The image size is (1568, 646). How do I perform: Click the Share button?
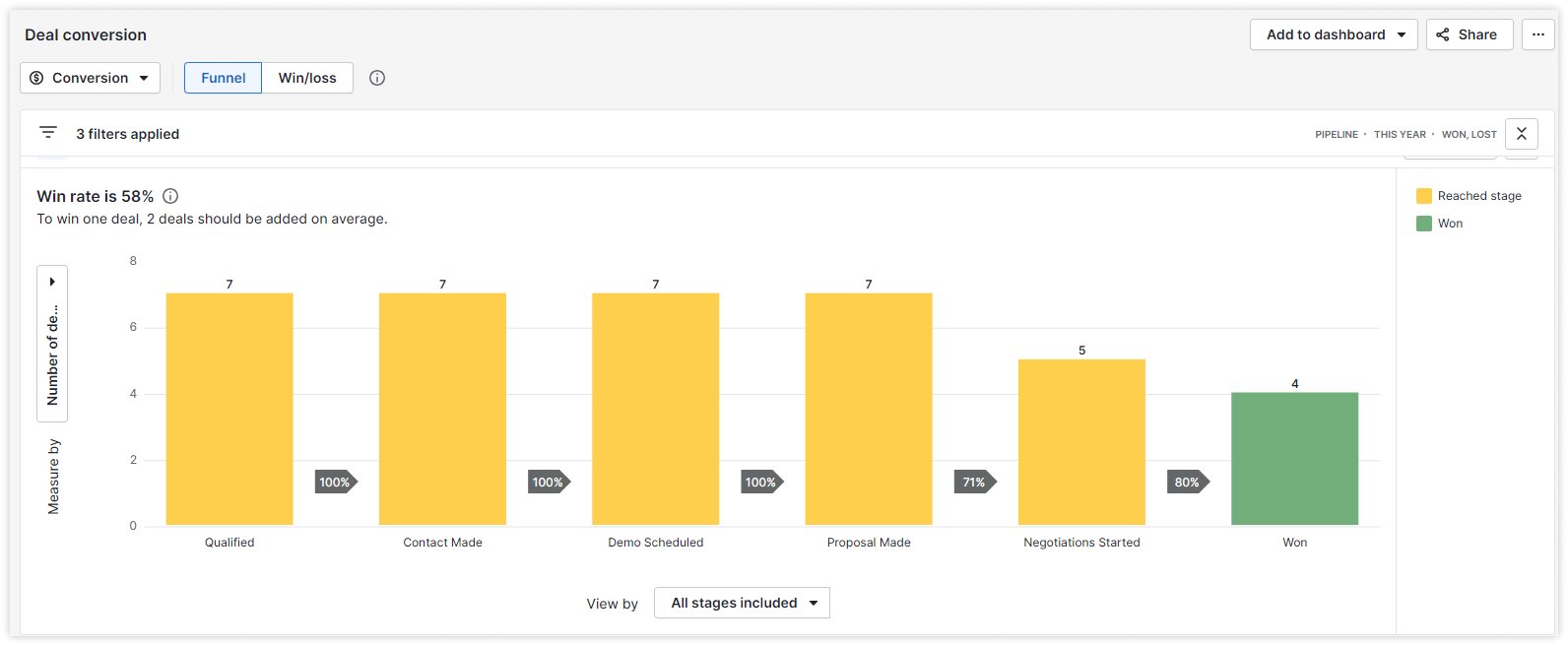pyautogui.click(x=1469, y=34)
